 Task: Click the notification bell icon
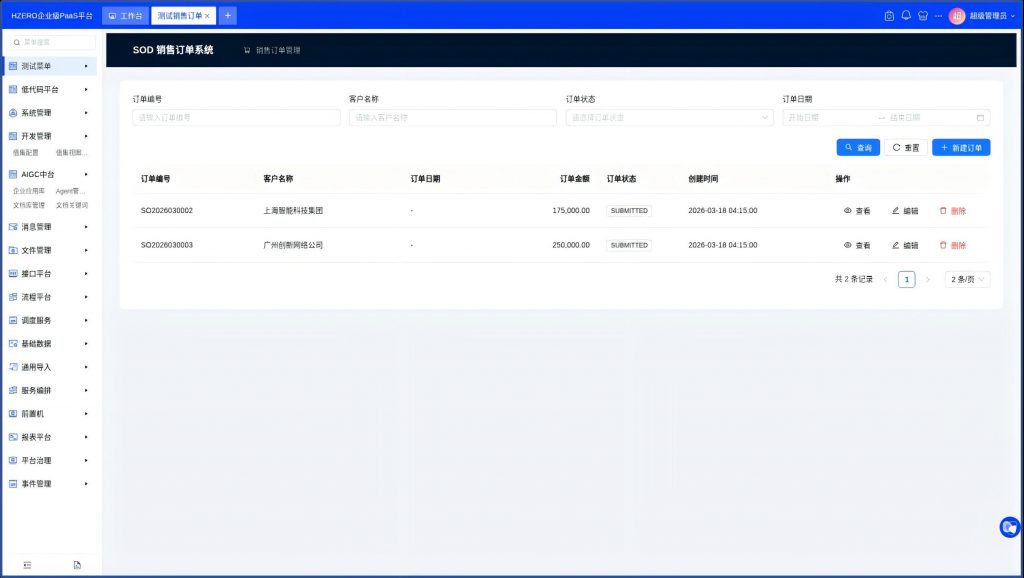pos(906,16)
